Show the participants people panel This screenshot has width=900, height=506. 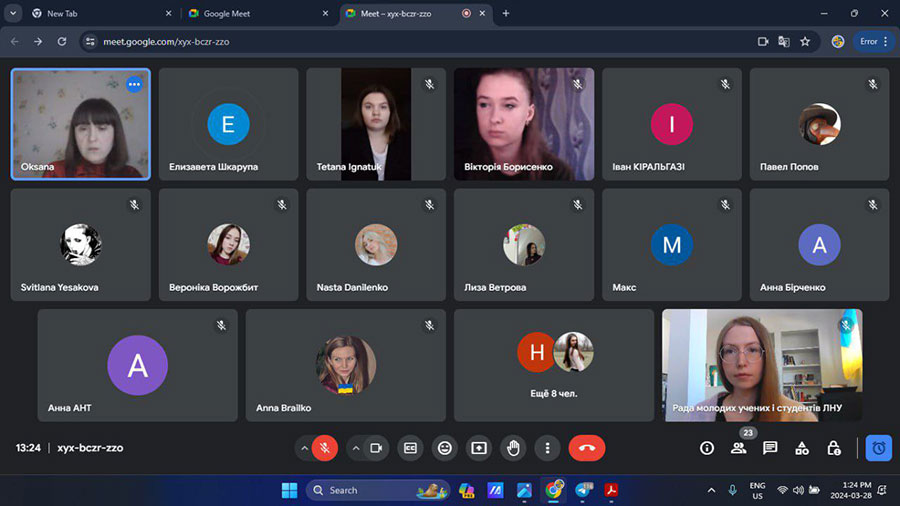pos(739,448)
